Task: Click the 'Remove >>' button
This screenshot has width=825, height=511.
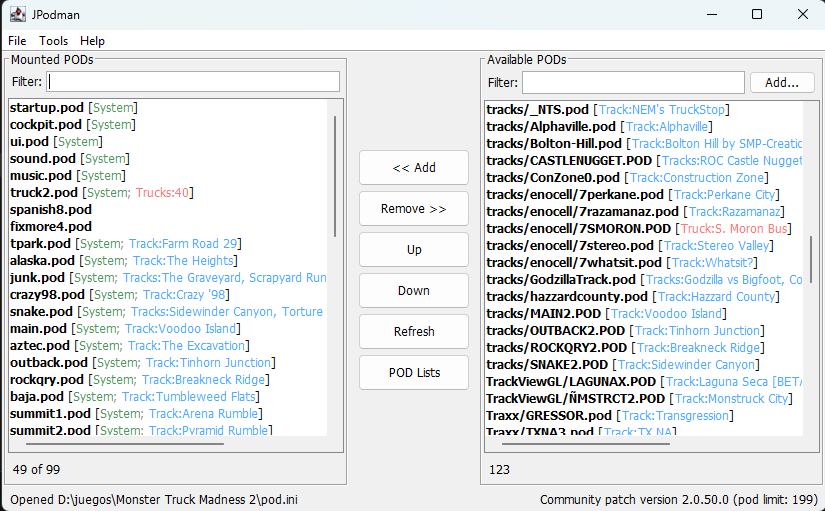Action: click(414, 209)
